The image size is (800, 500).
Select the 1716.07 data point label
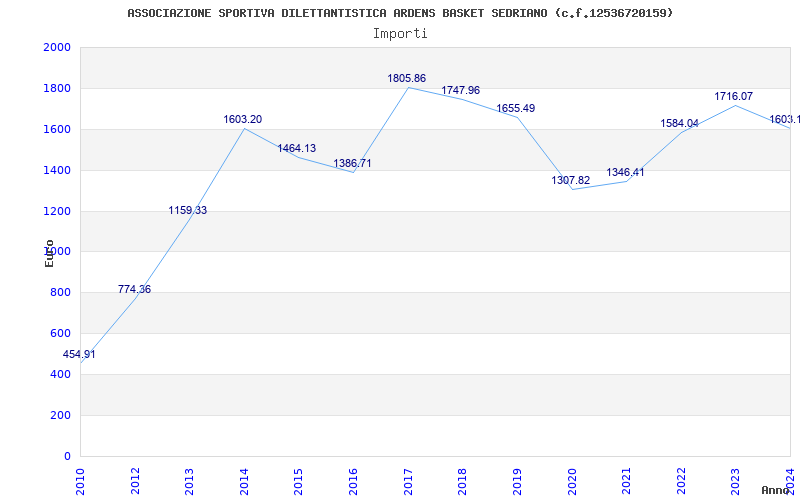[734, 96]
